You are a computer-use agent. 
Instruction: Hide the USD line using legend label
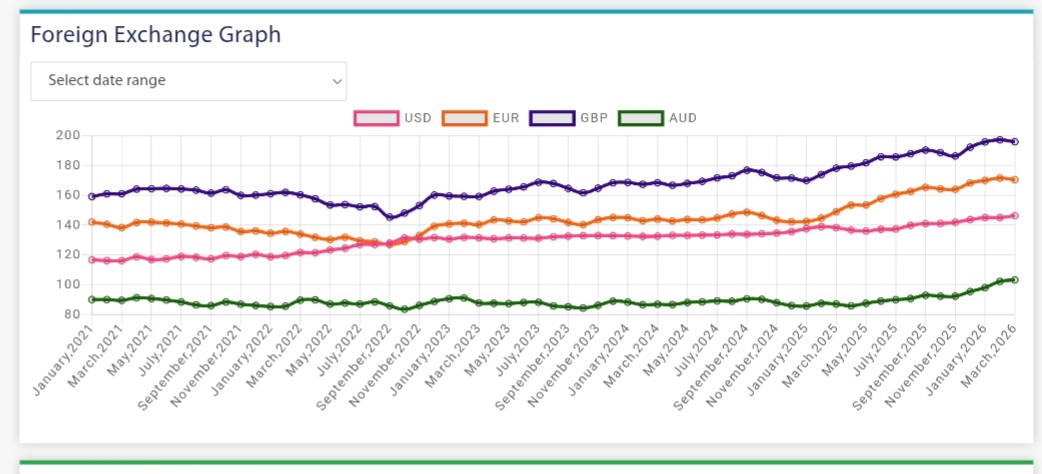pyautogui.click(x=418, y=118)
